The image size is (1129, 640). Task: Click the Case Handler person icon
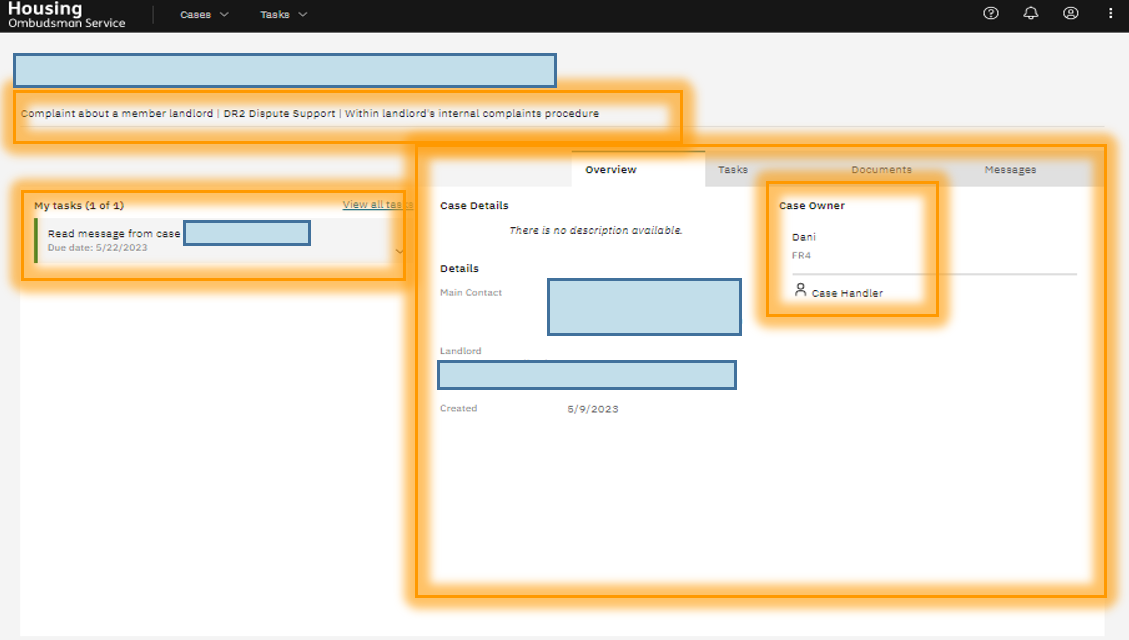pos(800,290)
